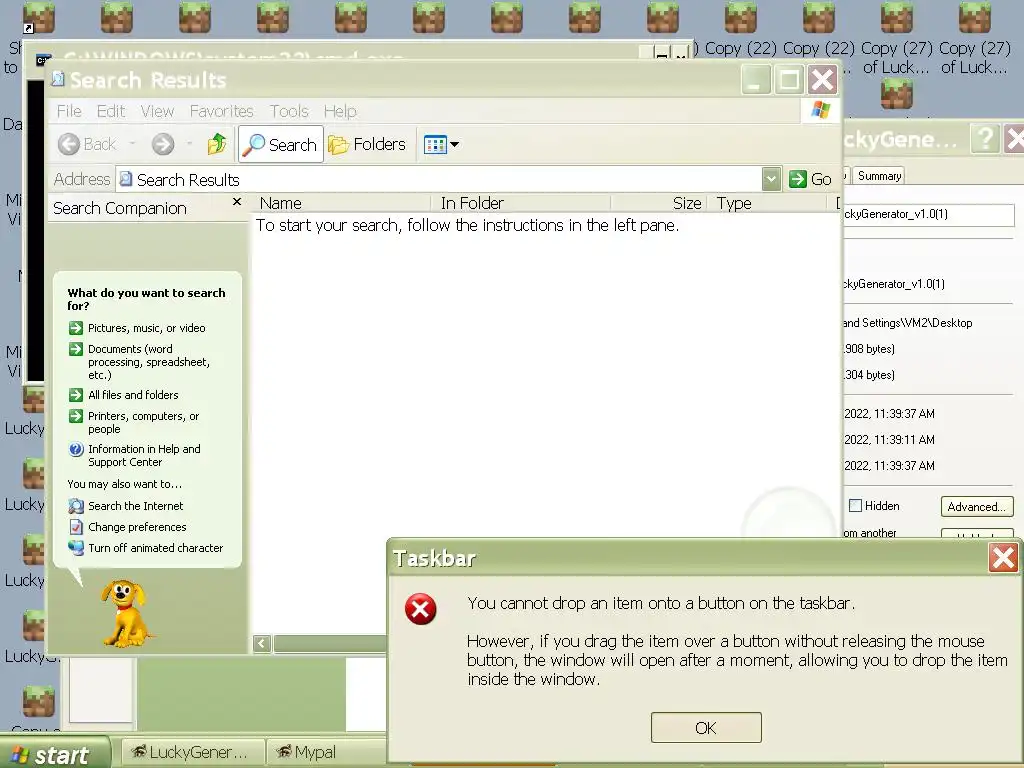Sort by Type column header

pyautogui.click(x=767, y=203)
